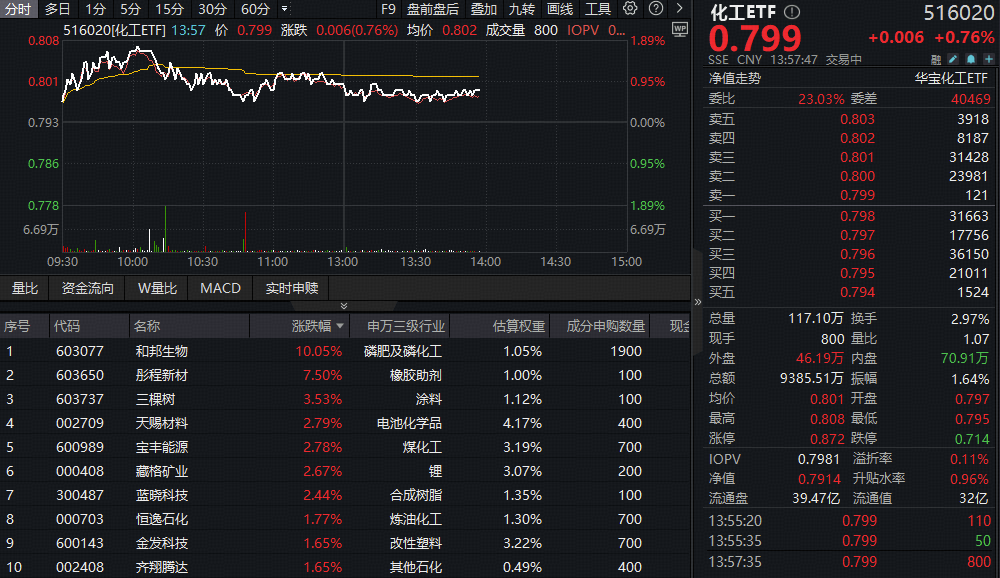Toggle 盘前盘后 pre/post market display
The image size is (1000, 578).
pos(433,9)
